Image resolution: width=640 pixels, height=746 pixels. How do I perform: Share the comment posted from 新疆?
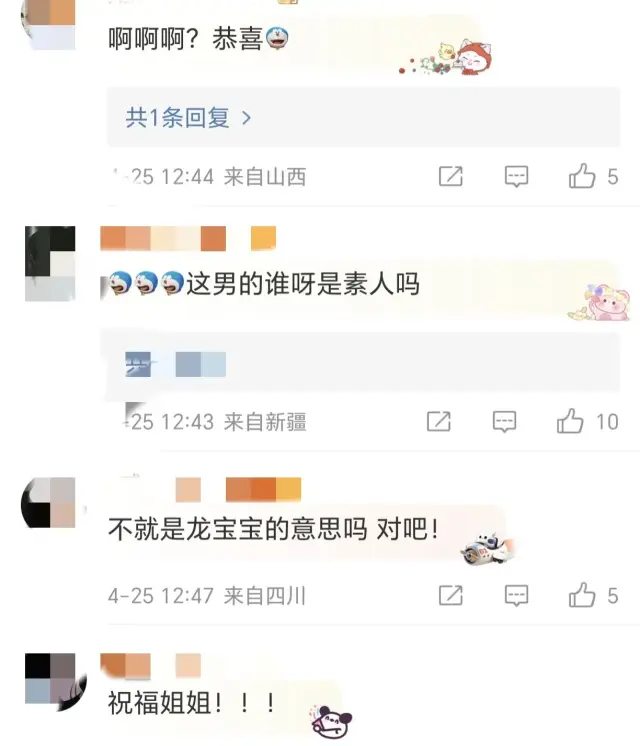[x=439, y=422]
